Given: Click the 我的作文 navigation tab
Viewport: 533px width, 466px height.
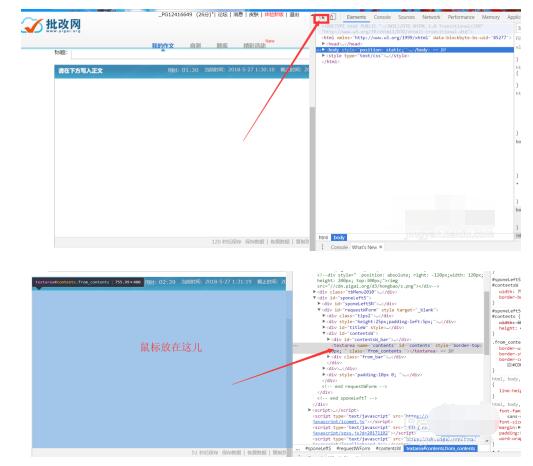Looking at the screenshot, I should 163,46.
